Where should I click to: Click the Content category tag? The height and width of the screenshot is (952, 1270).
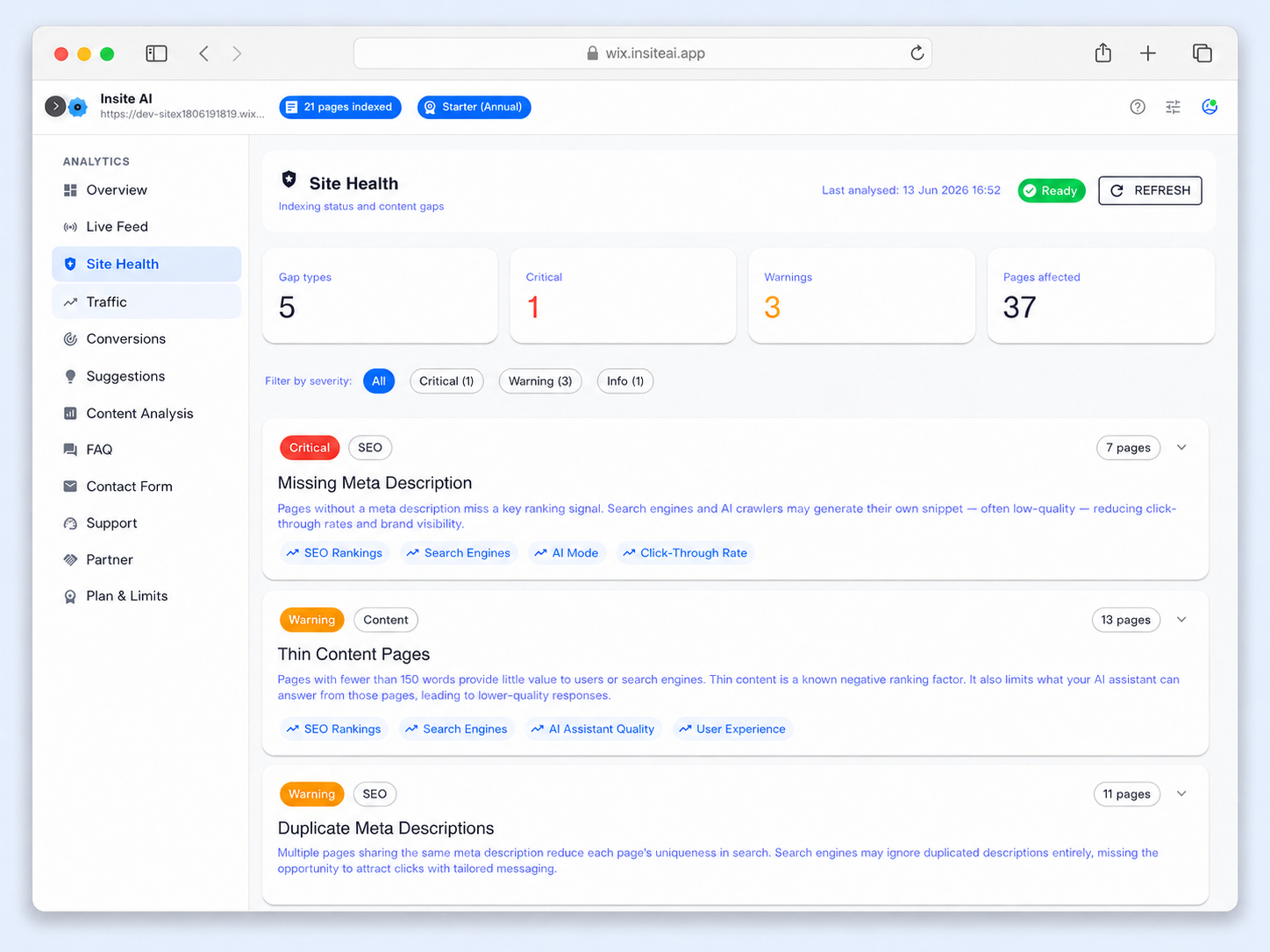point(386,620)
